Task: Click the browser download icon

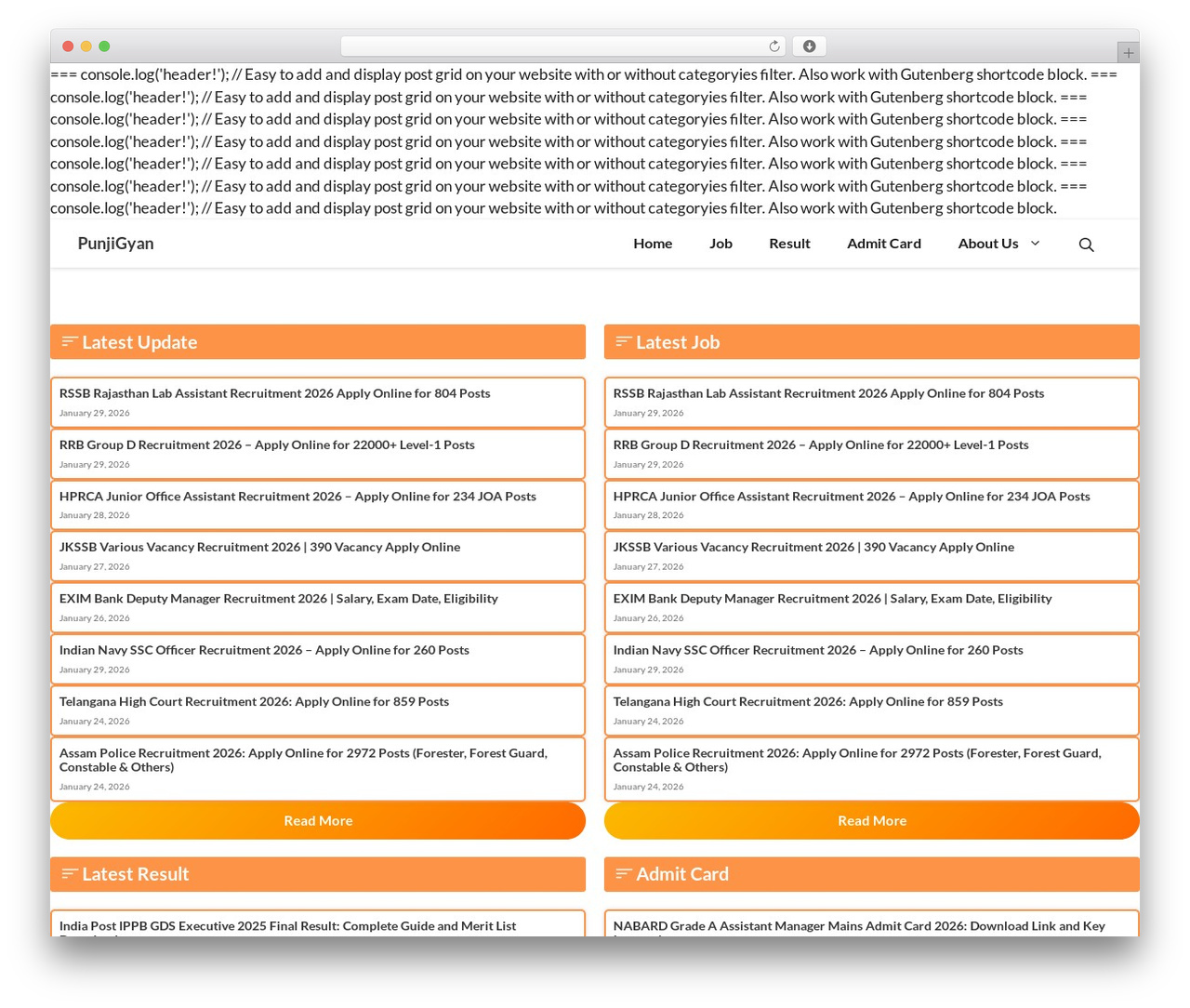Action: [809, 46]
